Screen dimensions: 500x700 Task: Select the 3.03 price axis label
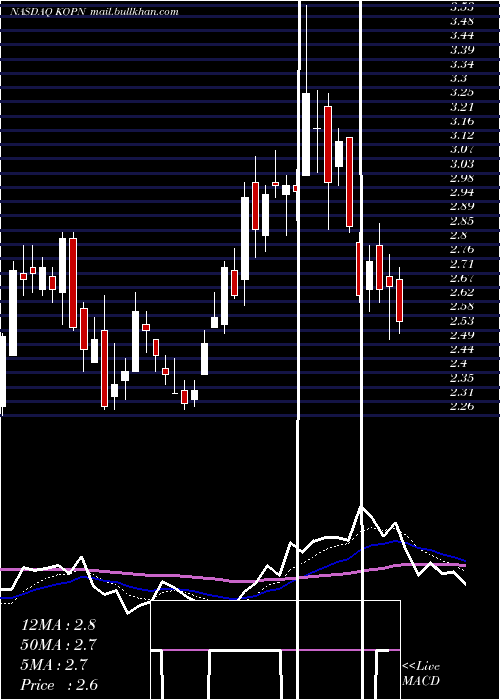click(462, 164)
